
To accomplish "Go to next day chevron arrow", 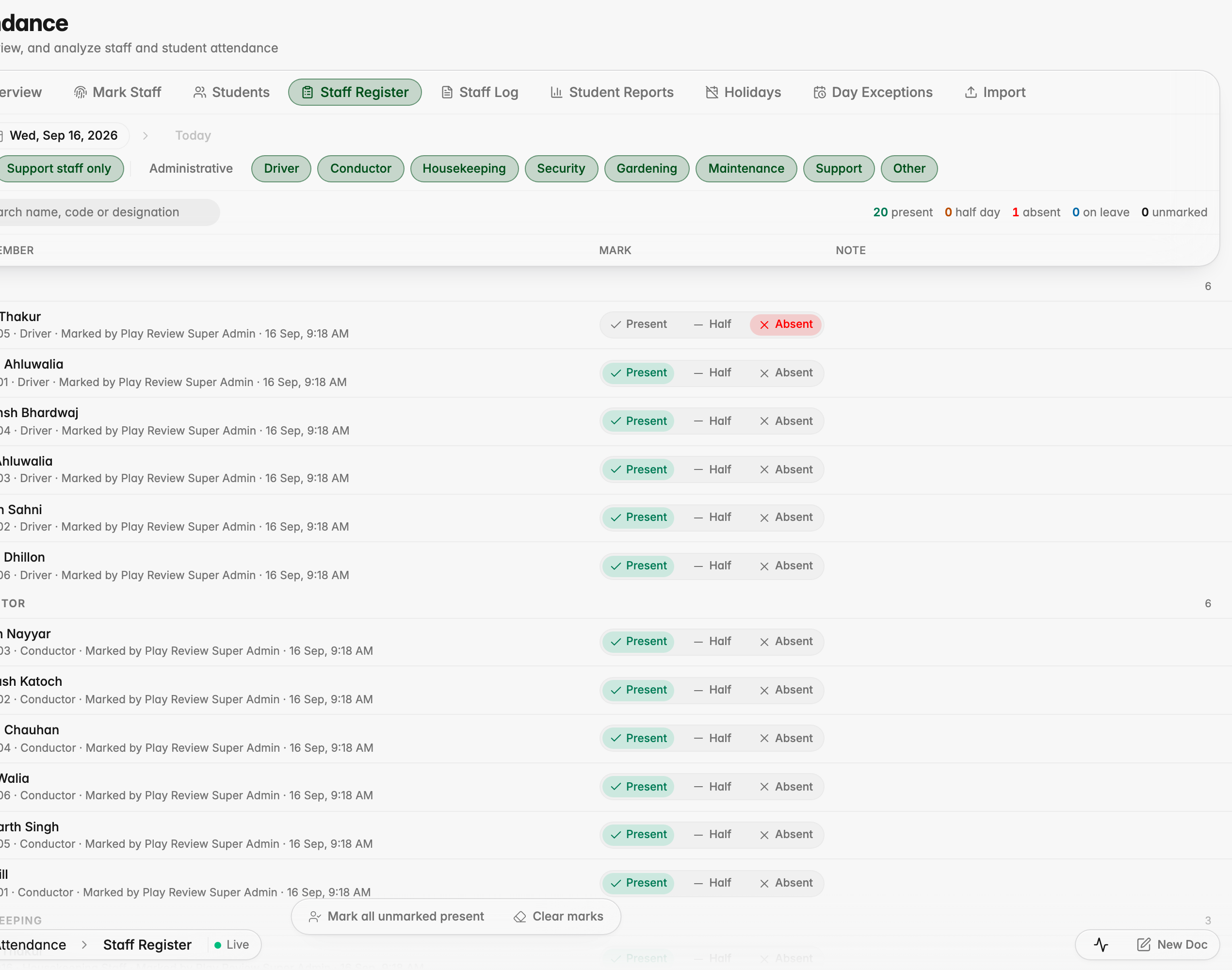I will [x=146, y=136].
